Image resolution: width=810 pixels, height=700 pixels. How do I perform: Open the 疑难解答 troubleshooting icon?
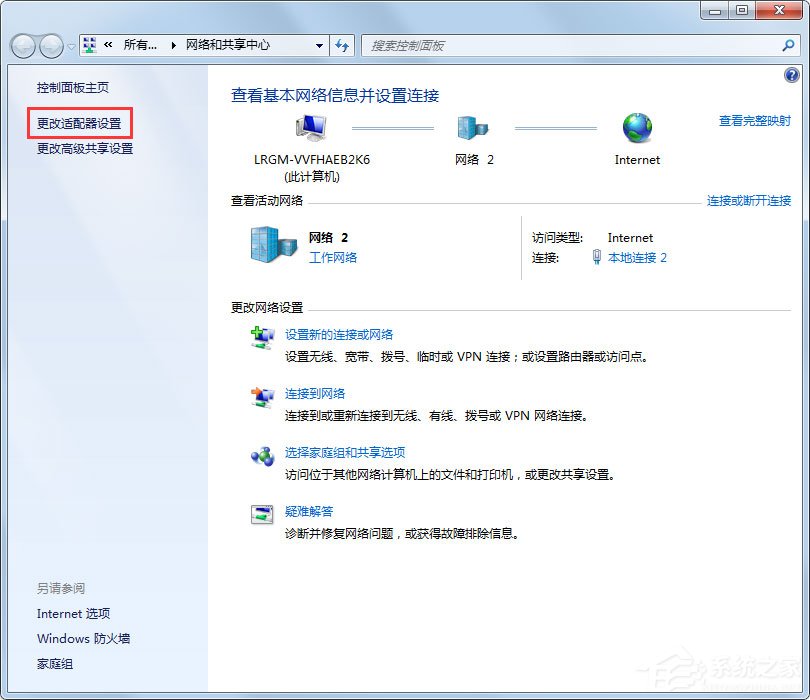(261, 513)
